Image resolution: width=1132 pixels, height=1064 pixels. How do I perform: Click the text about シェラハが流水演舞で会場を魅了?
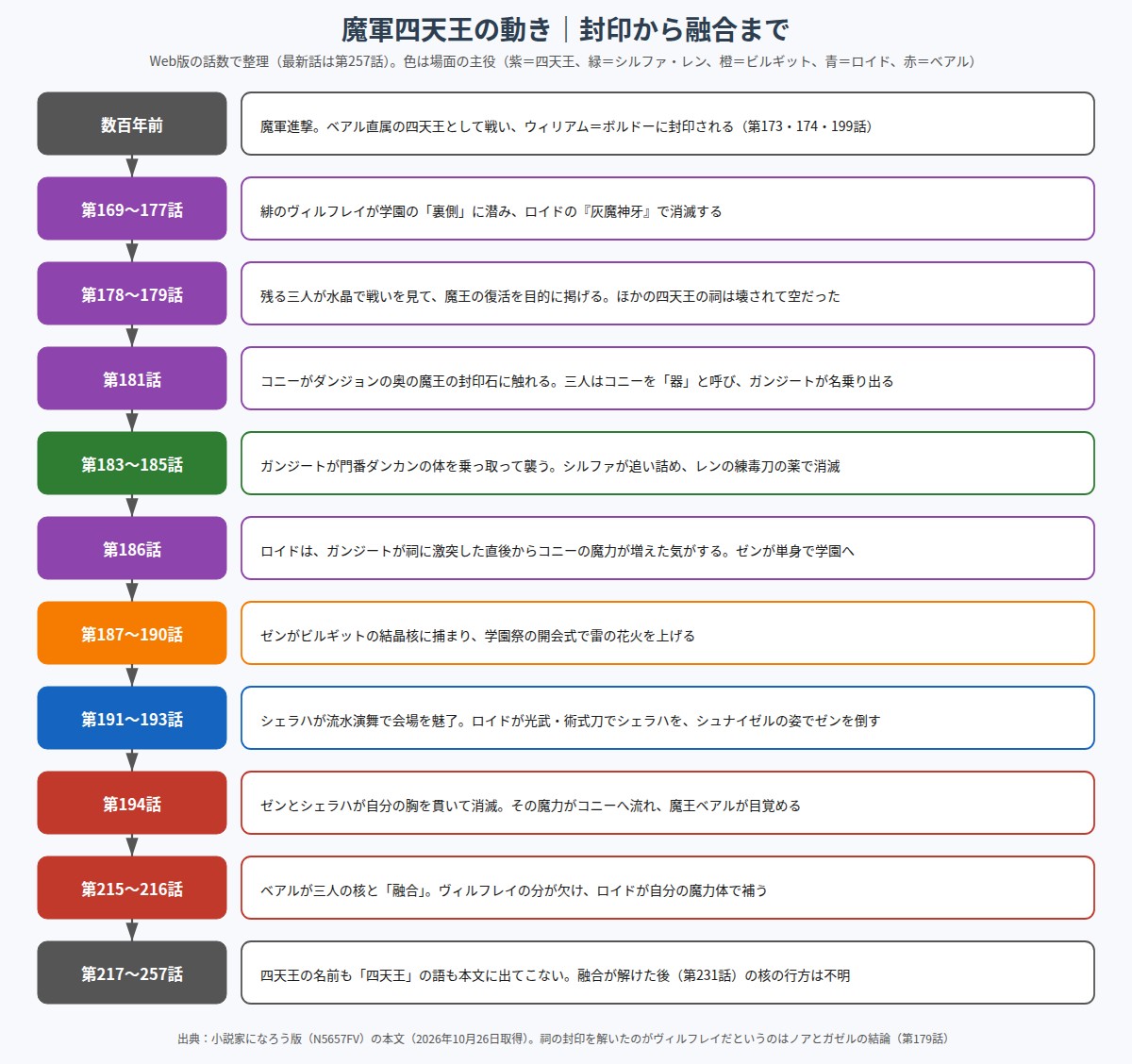(x=571, y=721)
